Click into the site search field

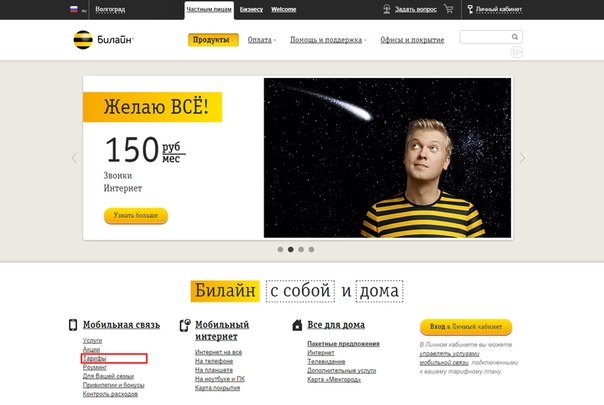tap(485, 37)
